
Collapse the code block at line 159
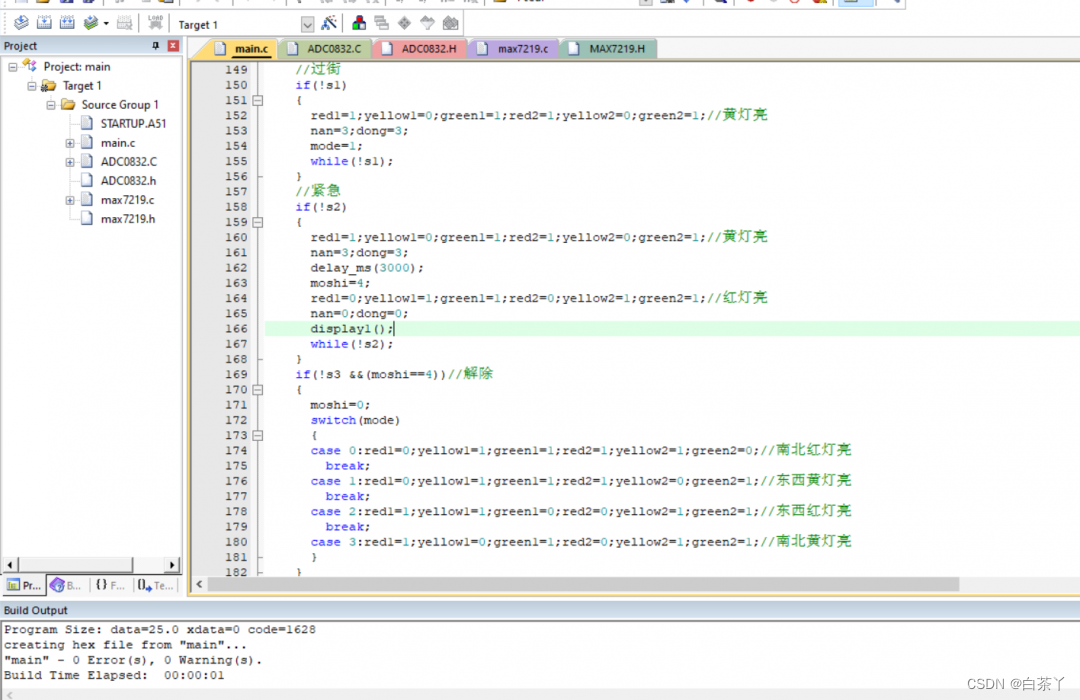pos(258,223)
